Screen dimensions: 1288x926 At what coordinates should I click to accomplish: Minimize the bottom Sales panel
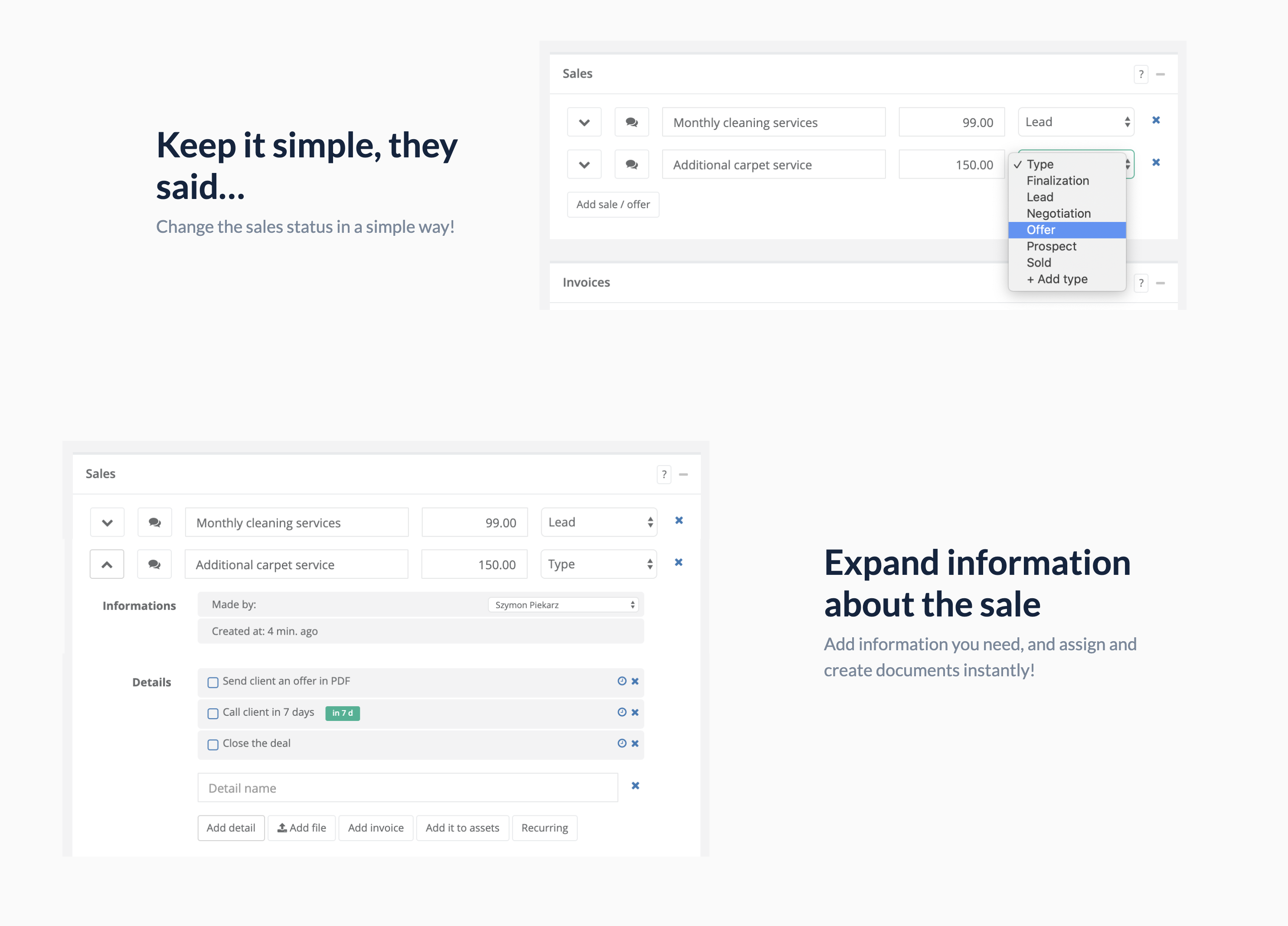[x=683, y=475]
